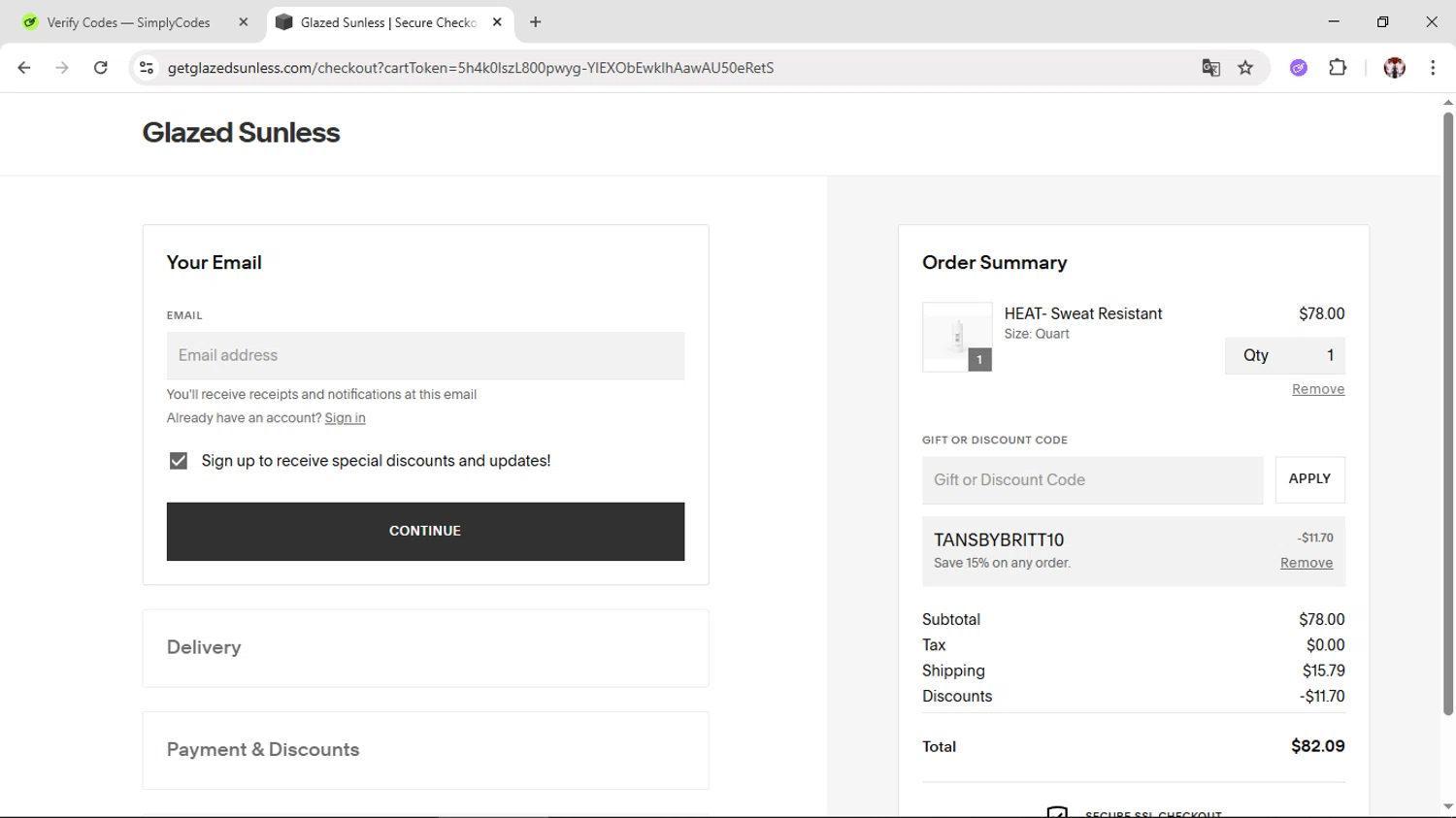The width and height of the screenshot is (1456, 818).
Task: Edit the Qty quantity field
Action: [x=1284, y=355]
